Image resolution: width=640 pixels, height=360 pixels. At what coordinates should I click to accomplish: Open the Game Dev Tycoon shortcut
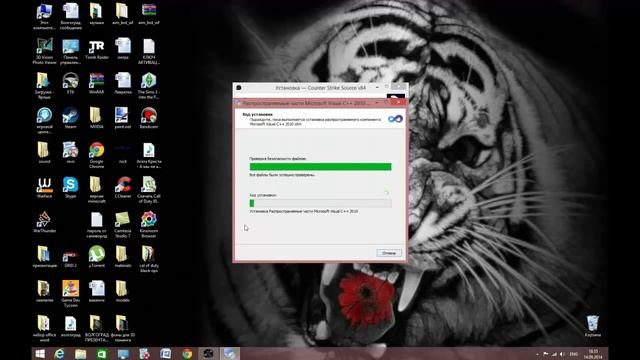tap(70, 294)
